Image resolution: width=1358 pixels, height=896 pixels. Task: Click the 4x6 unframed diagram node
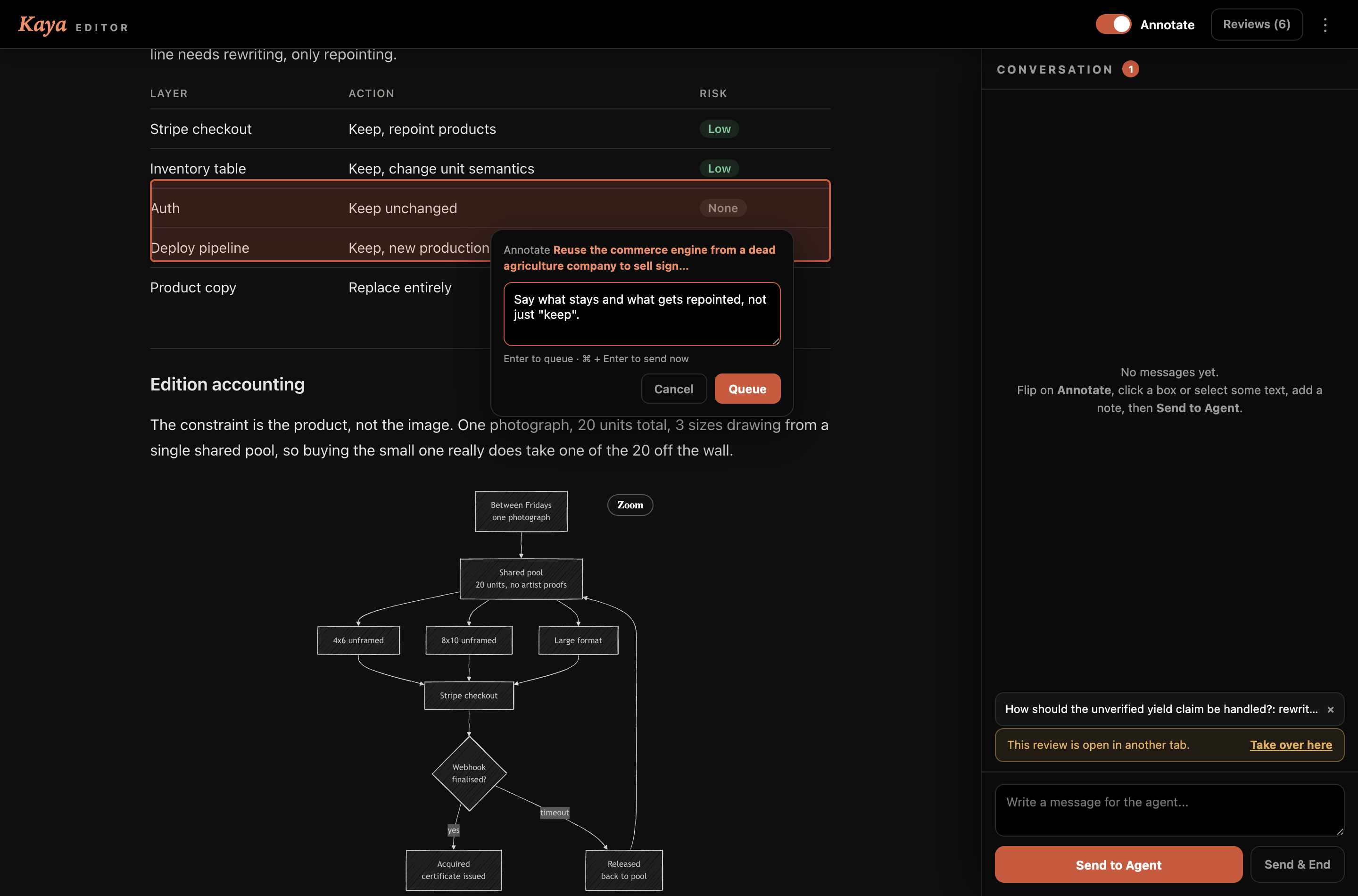(358, 640)
